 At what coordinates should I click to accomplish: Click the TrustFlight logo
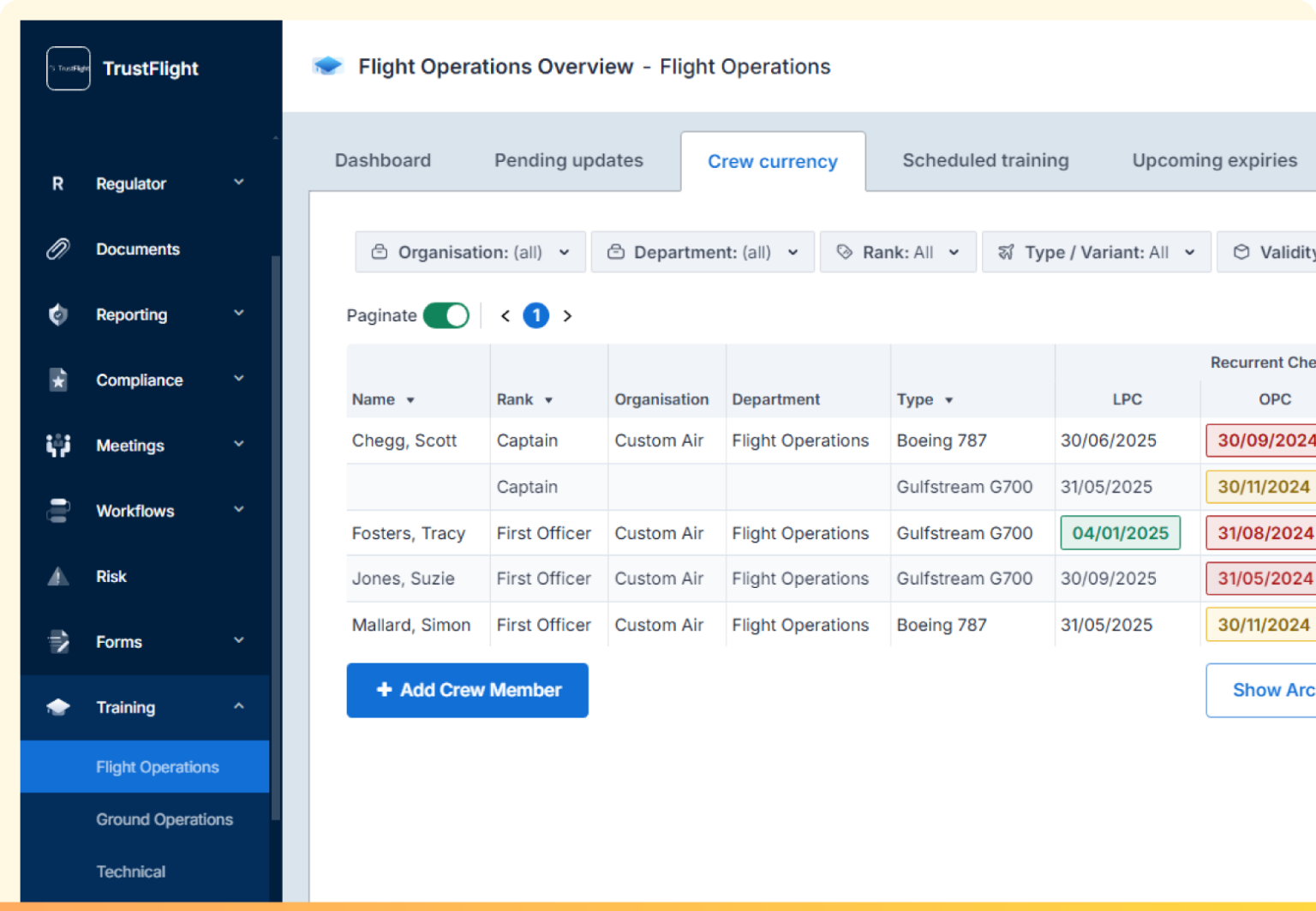coord(68,69)
